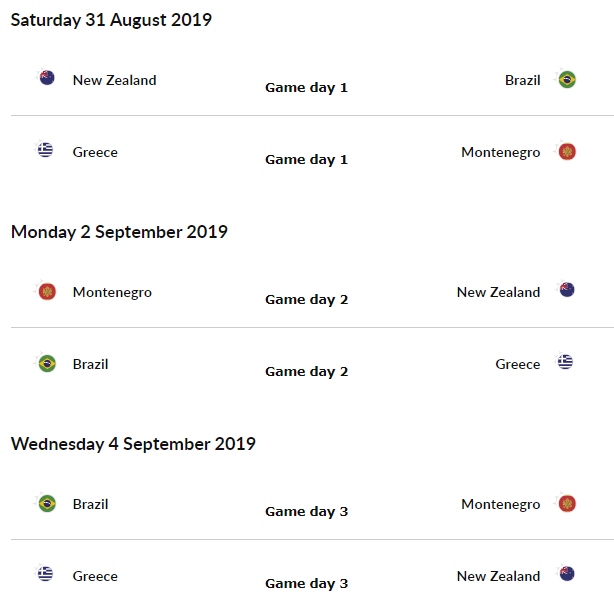The image size is (614, 596).
Task: Click New Zealand team name on 31 August
Action: point(114,80)
